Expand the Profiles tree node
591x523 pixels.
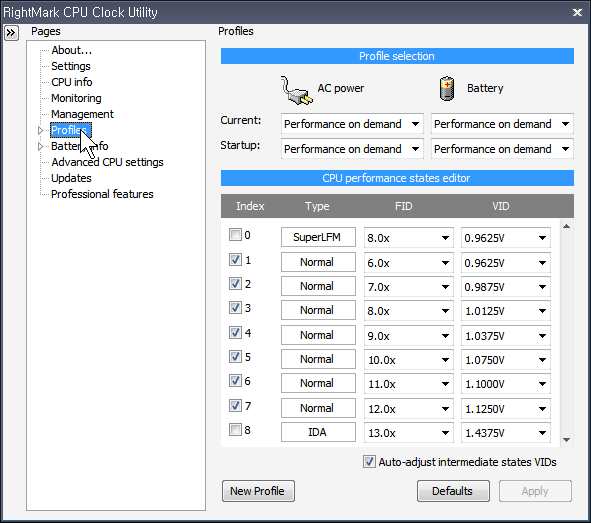coord(40,130)
